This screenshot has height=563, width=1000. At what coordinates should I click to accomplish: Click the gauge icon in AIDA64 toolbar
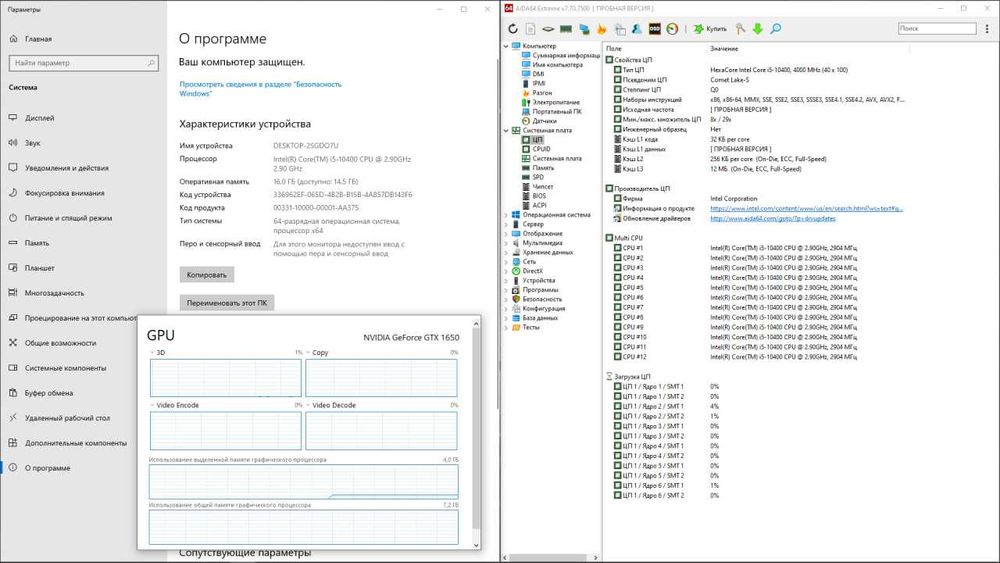click(672, 29)
